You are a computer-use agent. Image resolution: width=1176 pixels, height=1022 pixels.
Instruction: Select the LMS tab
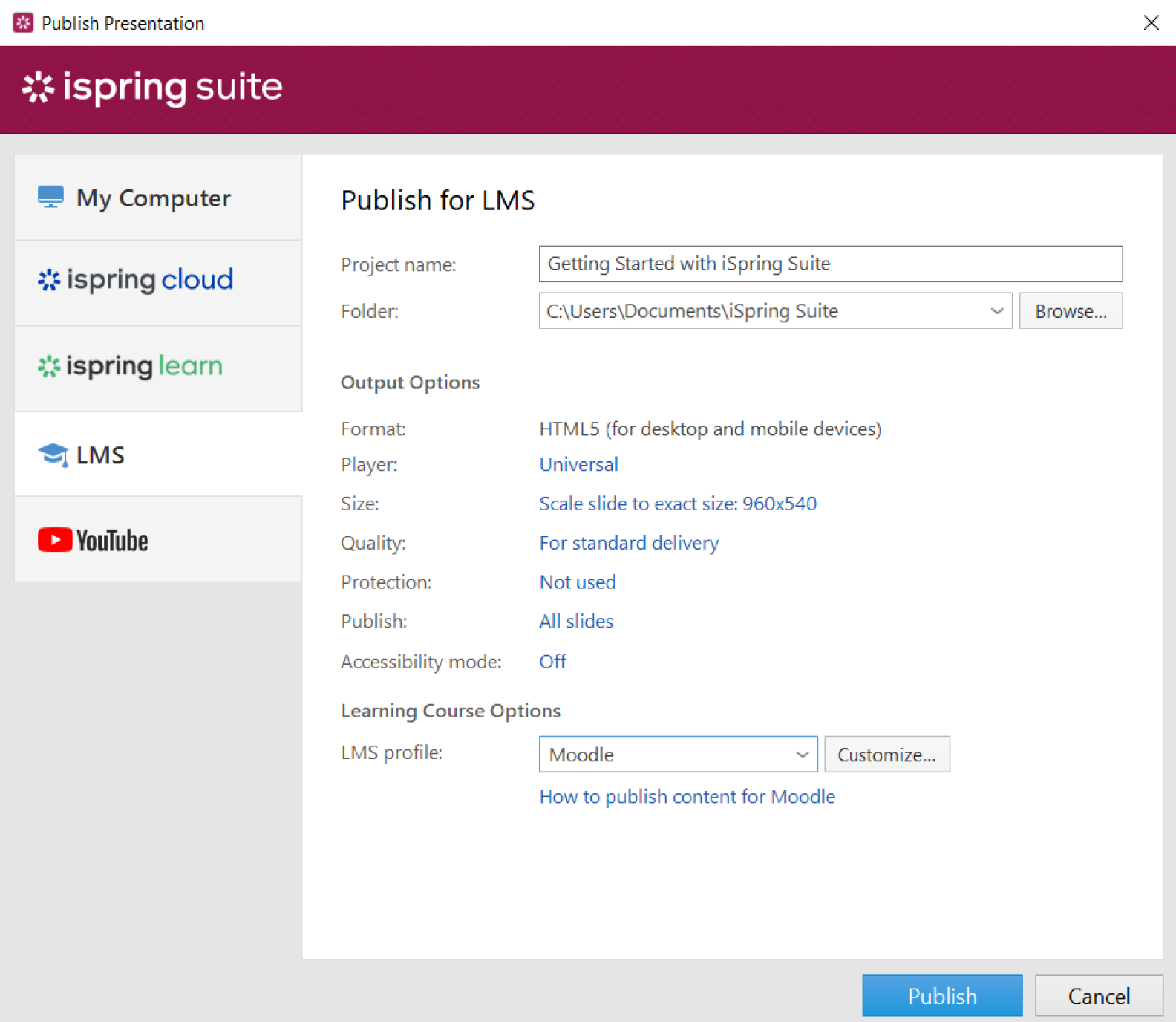click(x=158, y=455)
